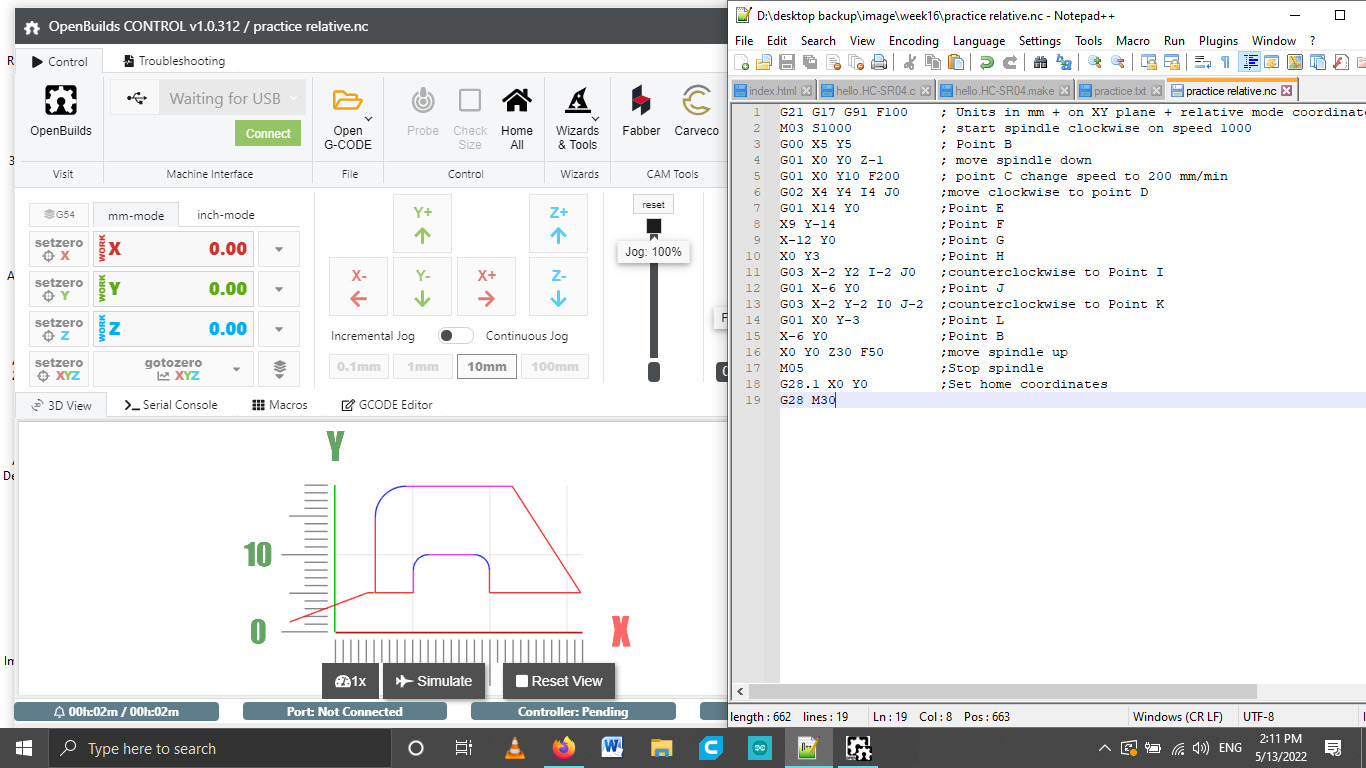Jog the X+ axis arrow

(486, 287)
